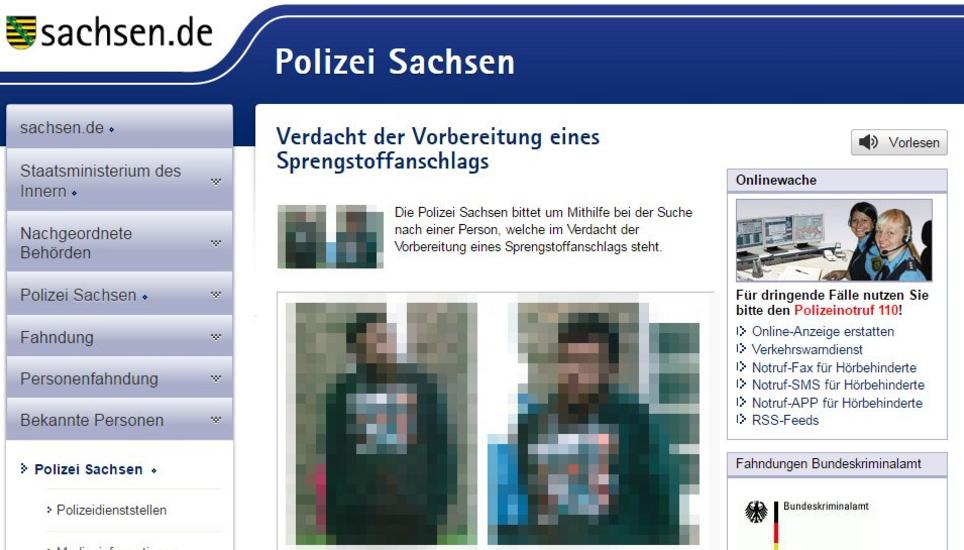The image size is (964, 550).
Task: Open Notruf-SMS für Hörbehinderte link
Action: coord(838,385)
